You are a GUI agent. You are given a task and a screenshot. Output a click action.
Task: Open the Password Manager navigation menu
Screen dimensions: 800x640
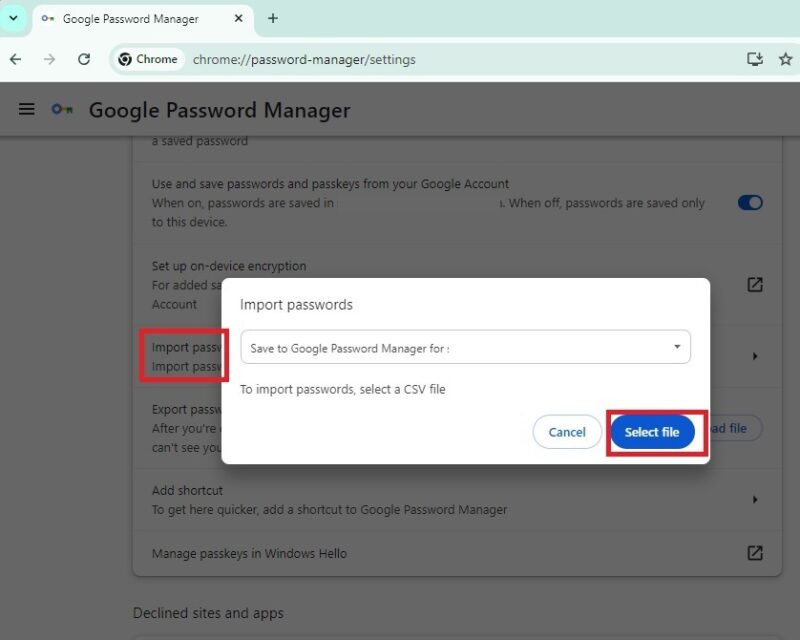26,109
